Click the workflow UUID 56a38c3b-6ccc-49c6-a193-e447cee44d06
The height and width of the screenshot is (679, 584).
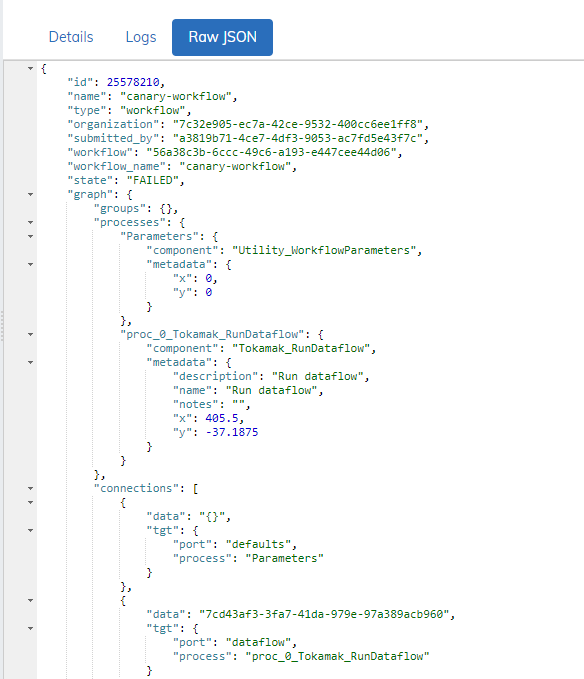tap(271, 152)
